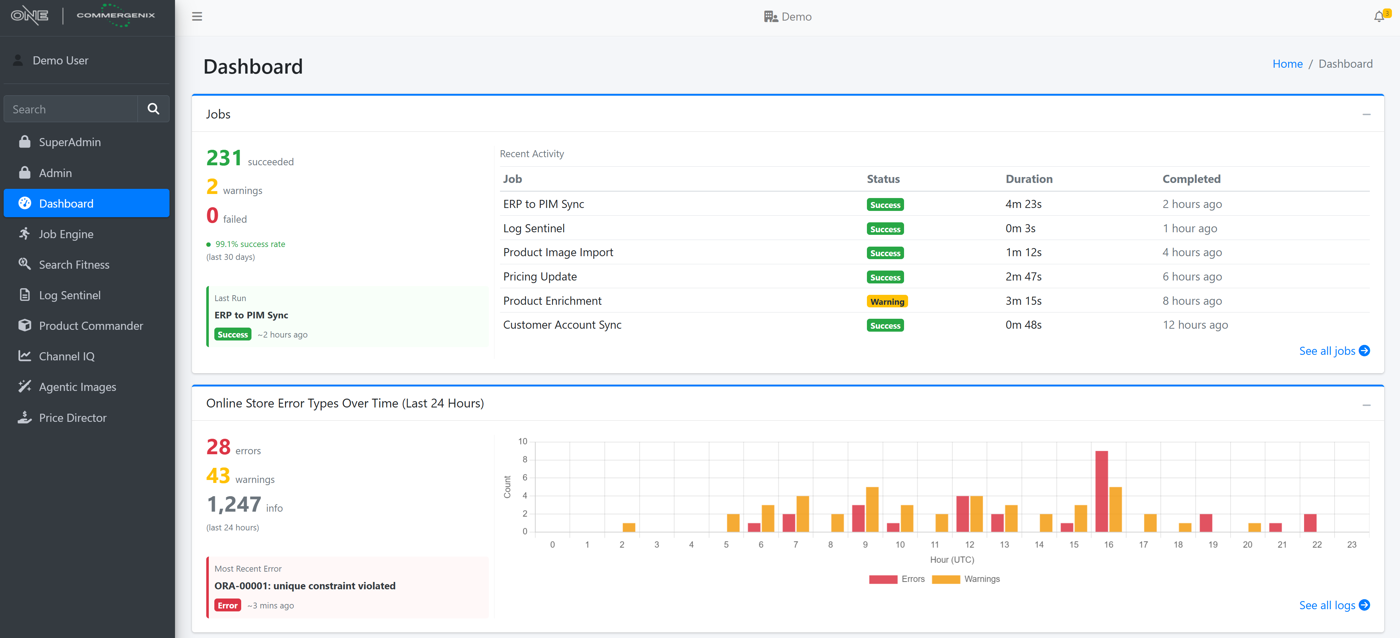Click the Demo building icon in header
1400x638 pixels.
771,17
